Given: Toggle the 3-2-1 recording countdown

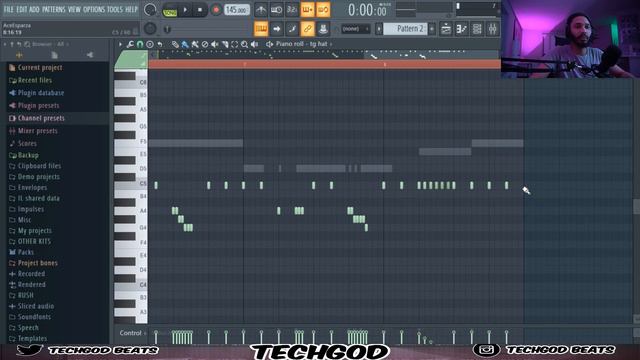Looking at the screenshot, I should (x=292, y=9).
